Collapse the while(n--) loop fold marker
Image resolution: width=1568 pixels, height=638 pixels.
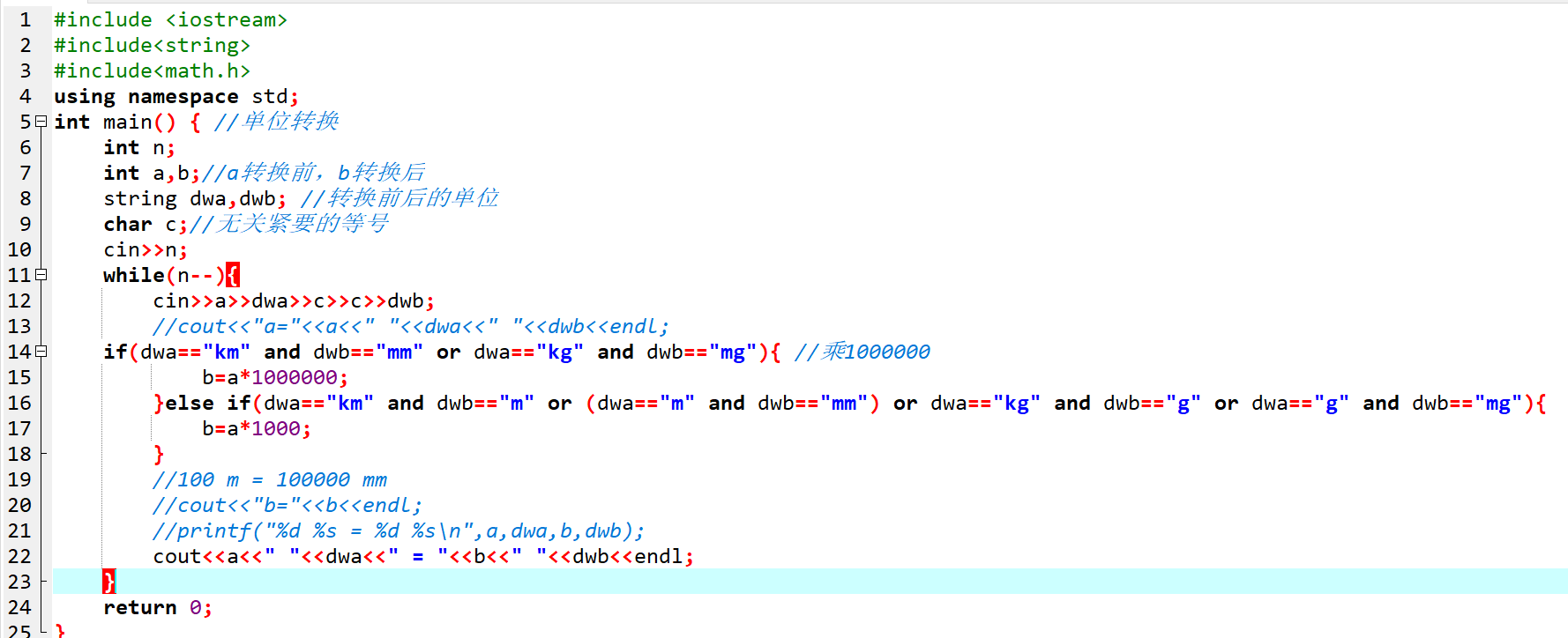pos(41,275)
